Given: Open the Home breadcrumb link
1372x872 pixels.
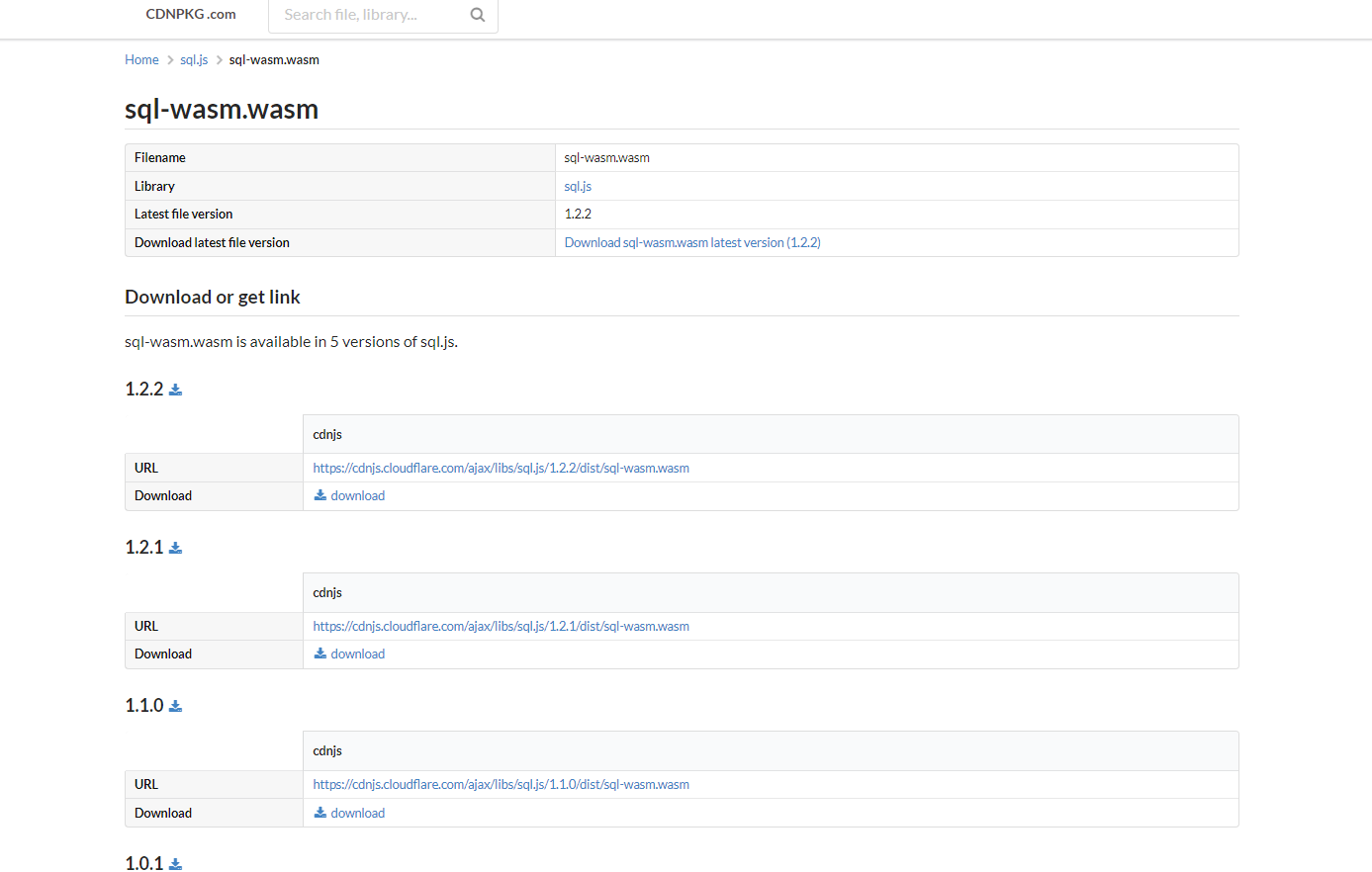Looking at the screenshot, I should [x=141, y=59].
